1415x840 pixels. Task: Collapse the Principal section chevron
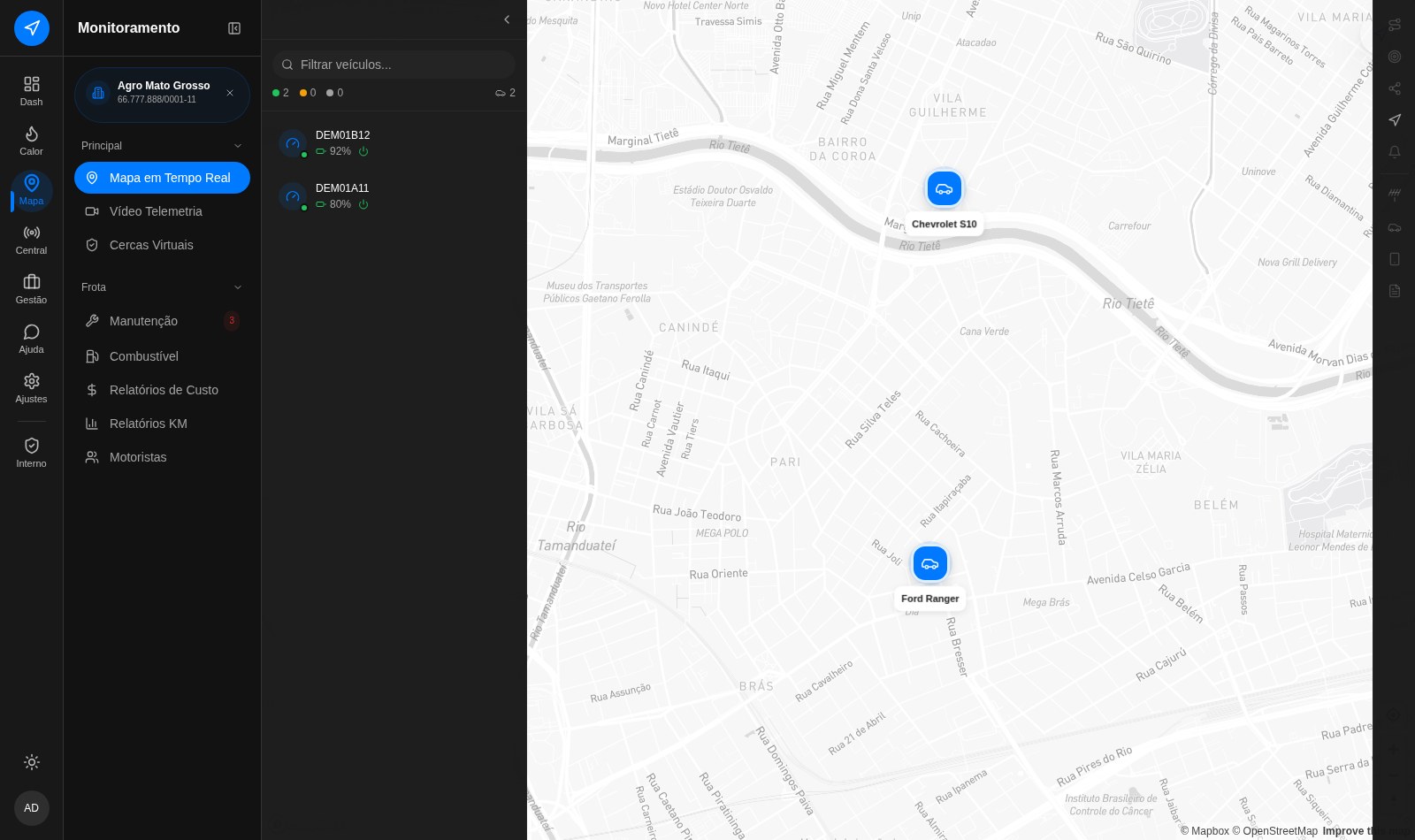(x=237, y=146)
